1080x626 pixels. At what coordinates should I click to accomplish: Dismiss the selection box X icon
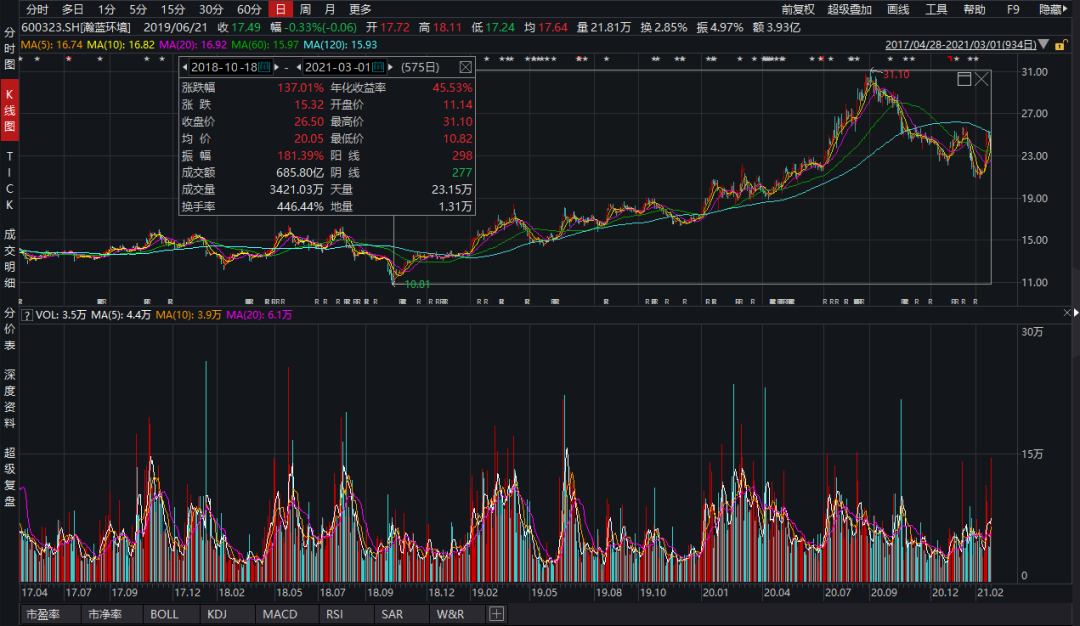pos(982,79)
